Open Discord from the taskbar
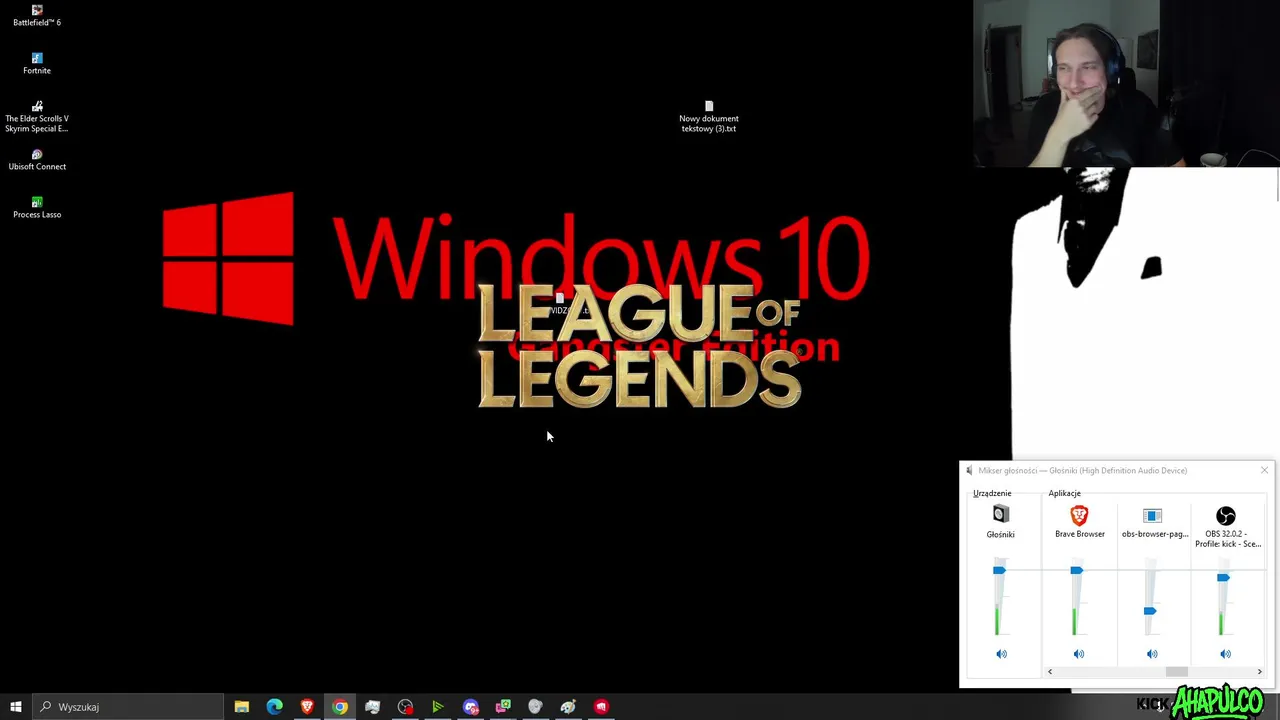 (x=470, y=707)
